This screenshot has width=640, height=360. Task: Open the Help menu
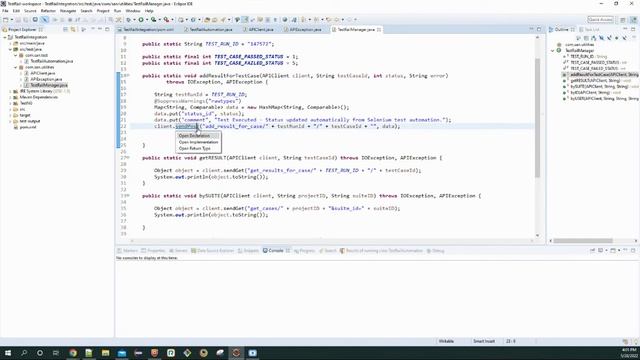tap(149, 11)
